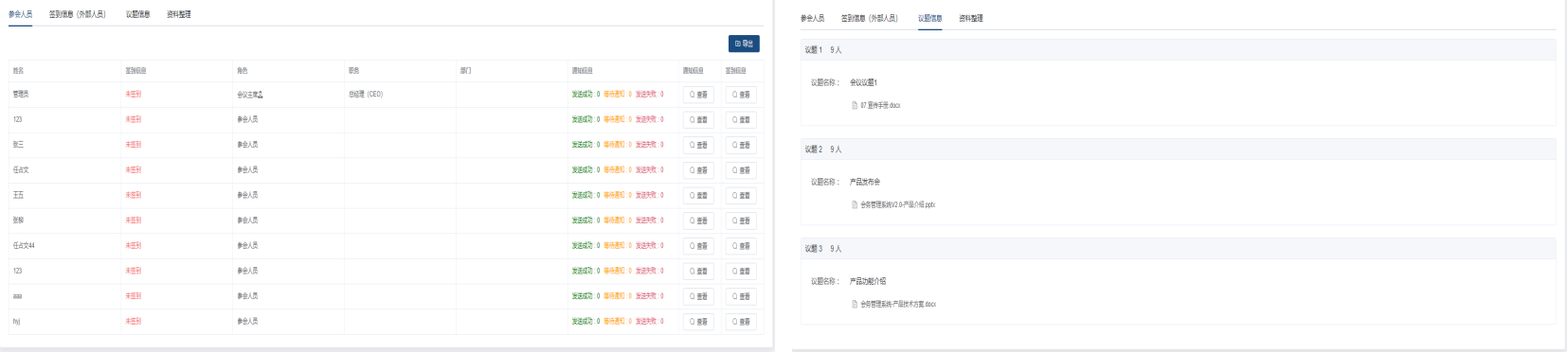Click the 导出 export button

(x=744, y=44)
